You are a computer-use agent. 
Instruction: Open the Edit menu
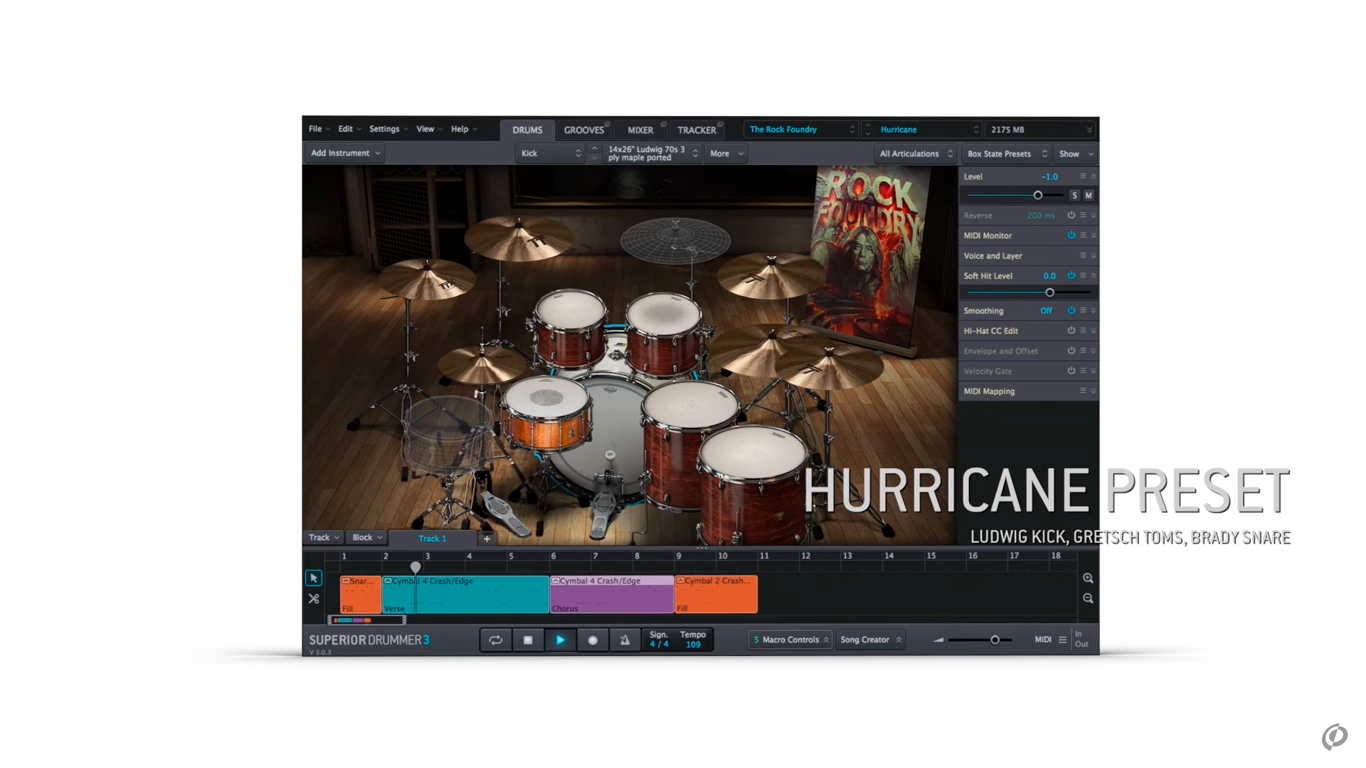click(349, 129)
